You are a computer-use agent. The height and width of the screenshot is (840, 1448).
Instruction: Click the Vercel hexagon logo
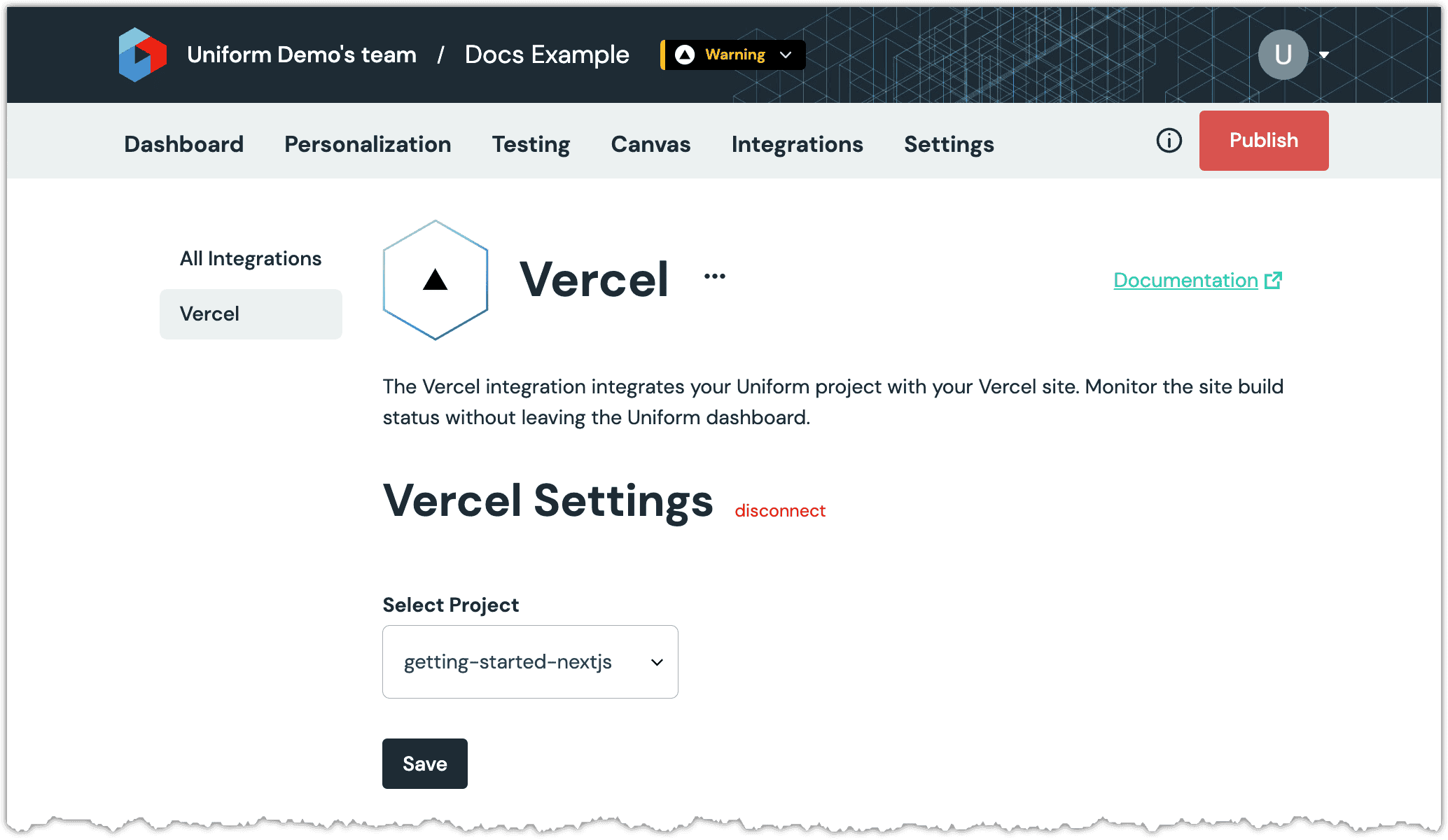coord(436,280)
